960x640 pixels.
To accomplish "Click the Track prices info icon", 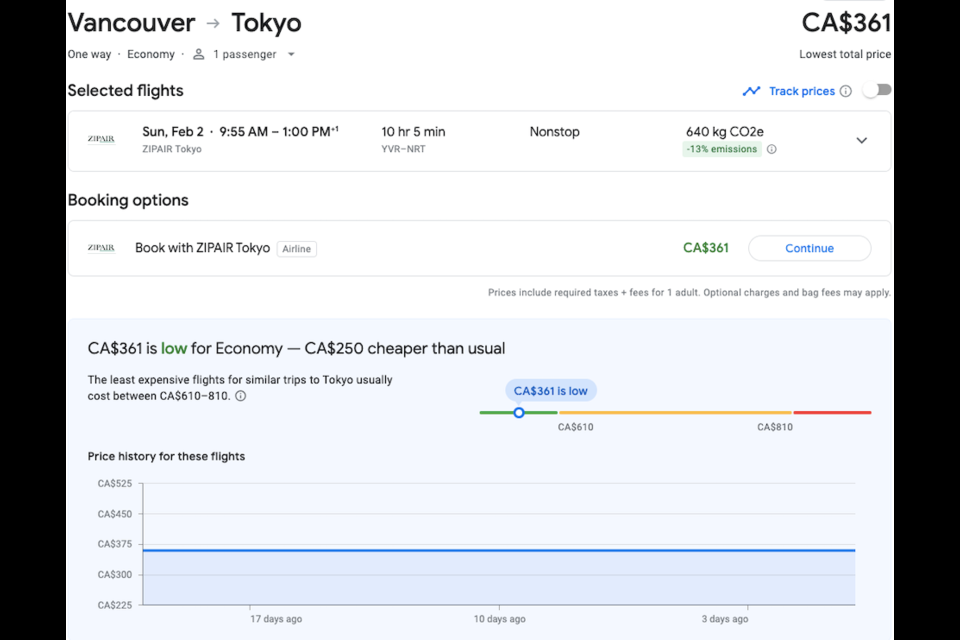I will (846, 91).
